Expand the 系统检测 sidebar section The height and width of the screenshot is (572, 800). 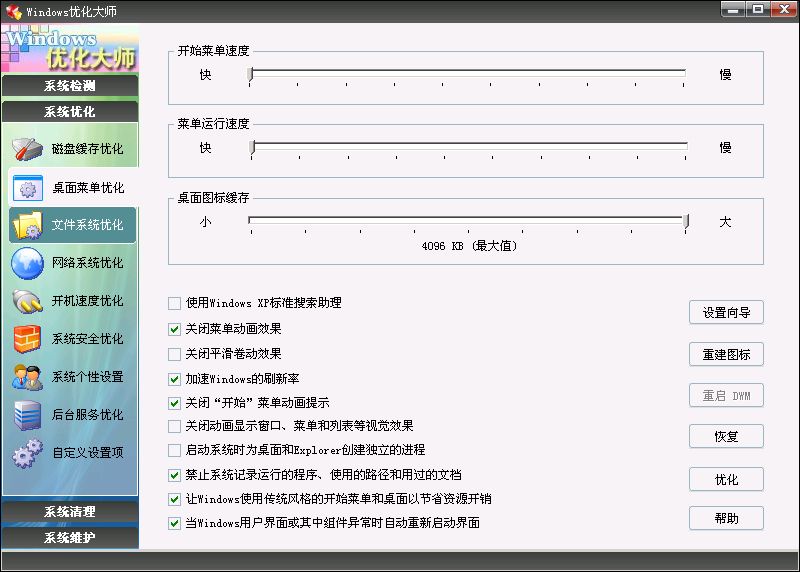pos(70,85)
